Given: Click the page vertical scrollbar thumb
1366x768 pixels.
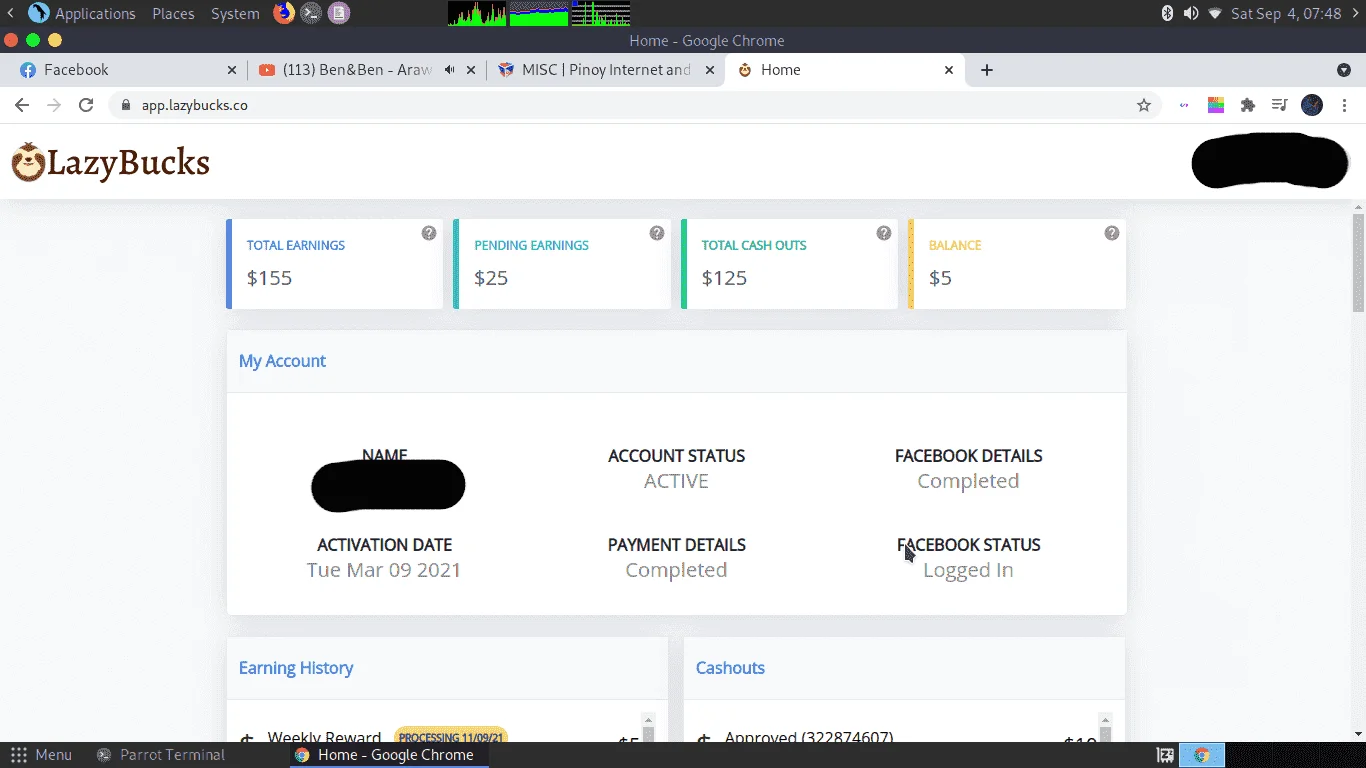Looking at the screenshot, I should tap(1359, 262).
